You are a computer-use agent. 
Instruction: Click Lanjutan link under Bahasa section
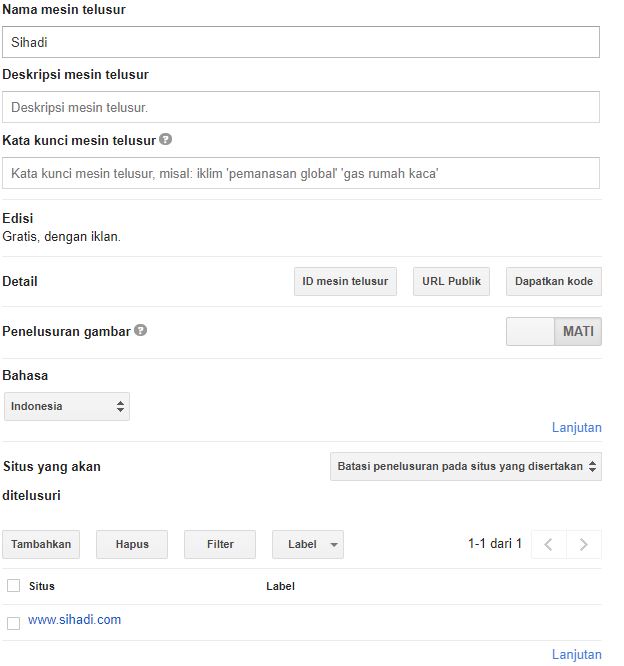coord(576,427)
